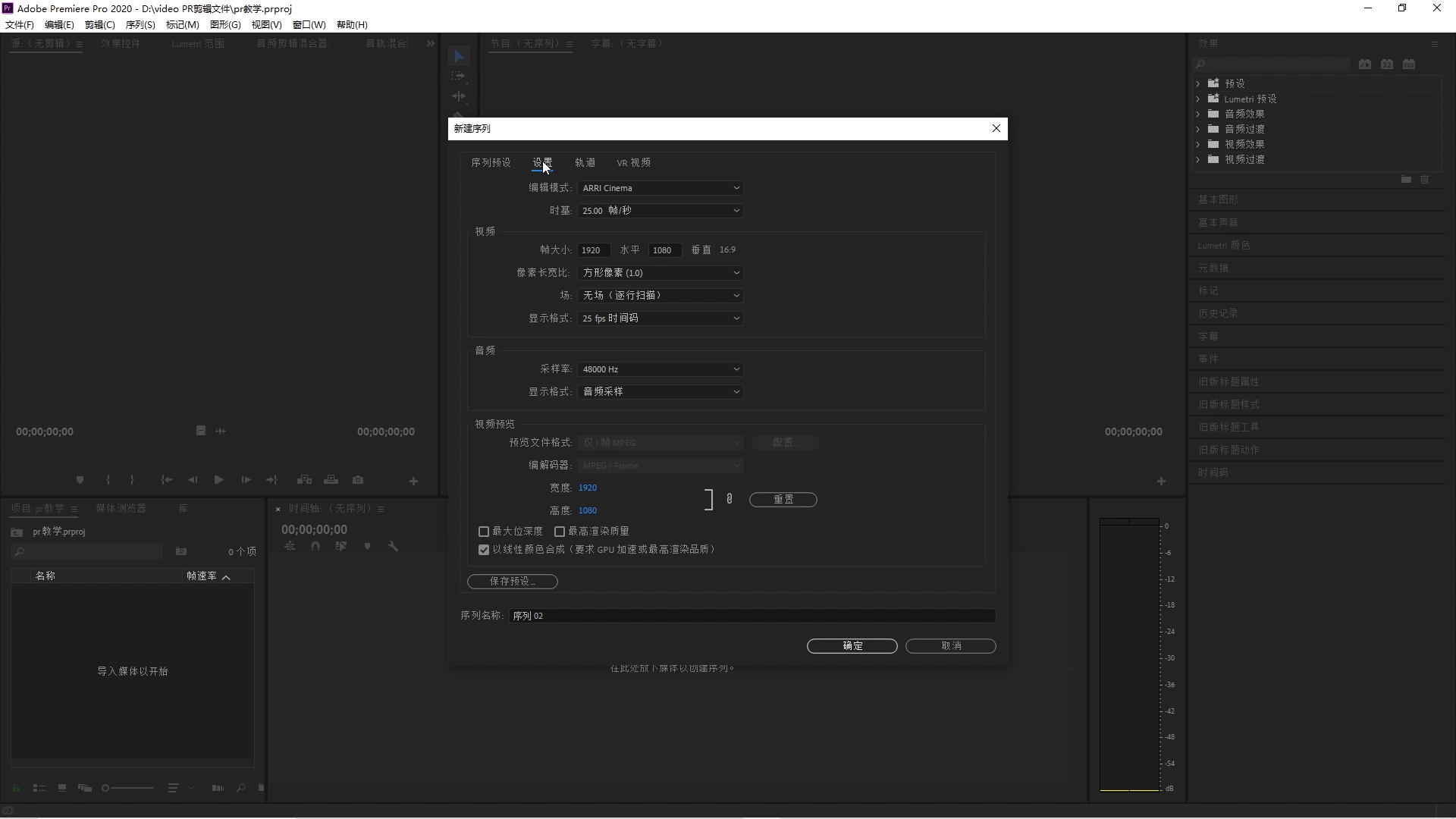Screen dimensions: 1456x819
Task: Select the Selection tool arrow icon
Action: [x=459, y=56]
